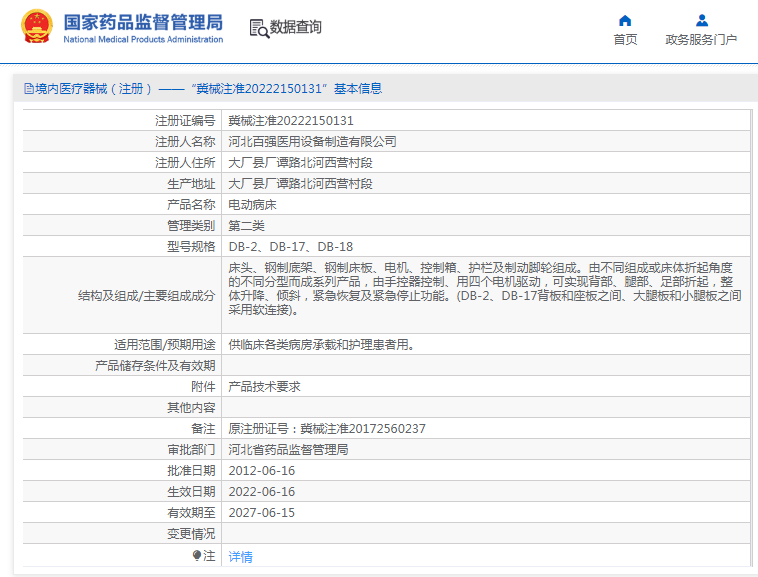Open the 数据查询 page title
Screen dimensions: 758x577
[x=295, y=27]
